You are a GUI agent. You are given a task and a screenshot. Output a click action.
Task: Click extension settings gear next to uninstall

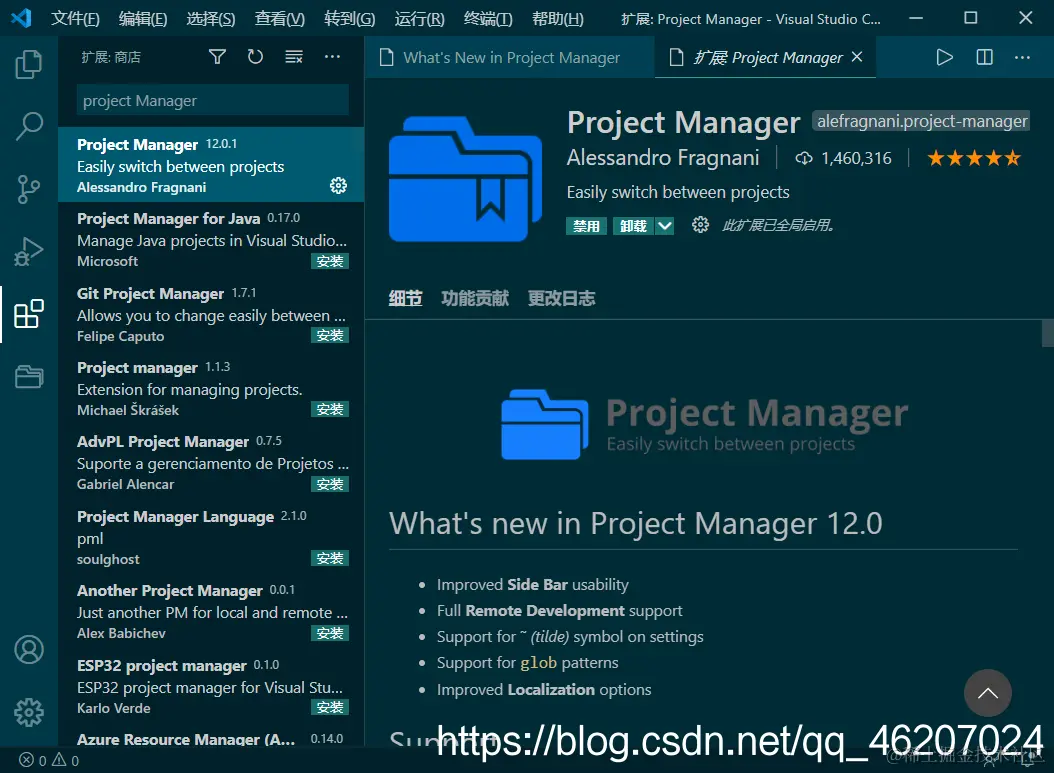(x=700, y=225)
